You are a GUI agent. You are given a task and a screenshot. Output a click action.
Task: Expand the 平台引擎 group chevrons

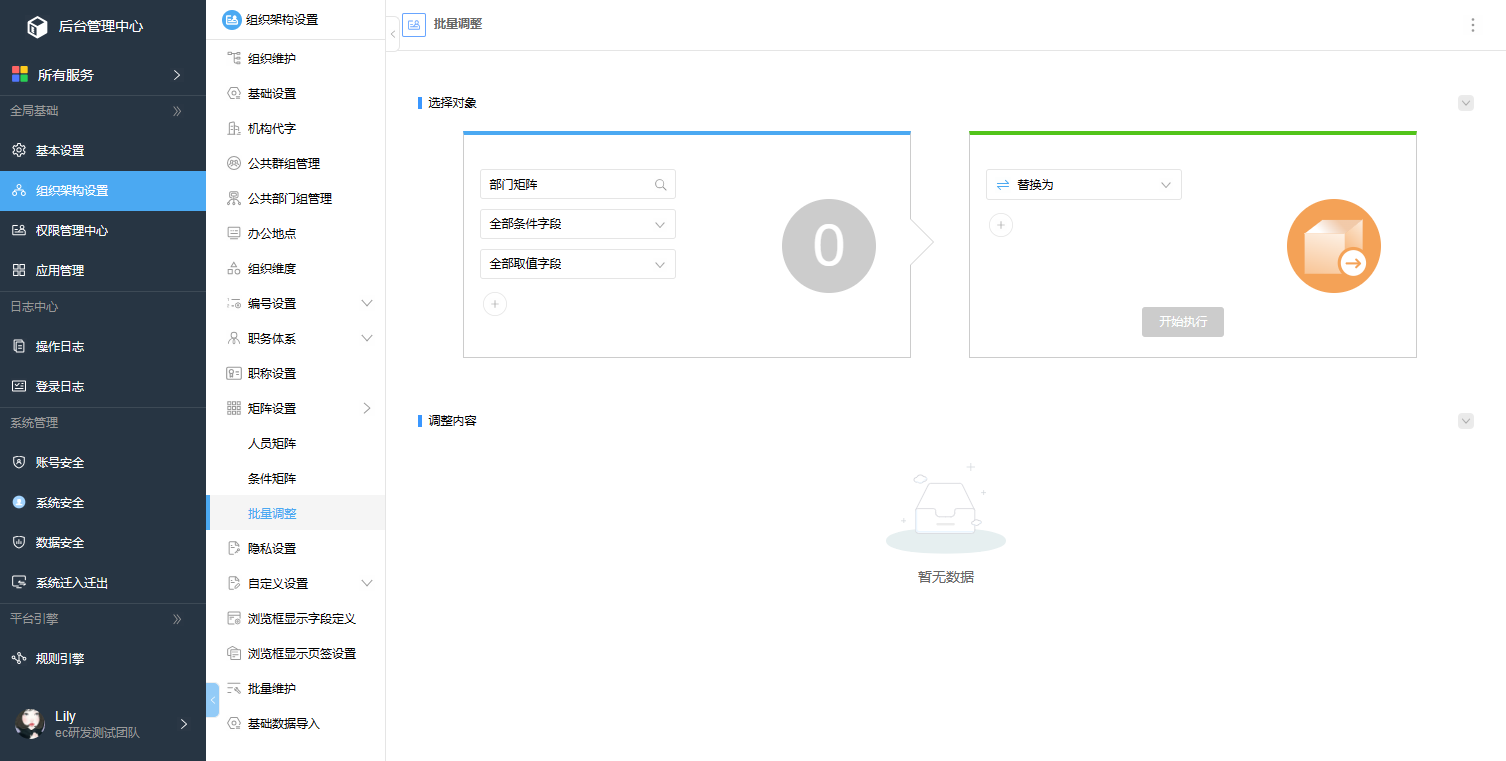(x=177, y=619)
